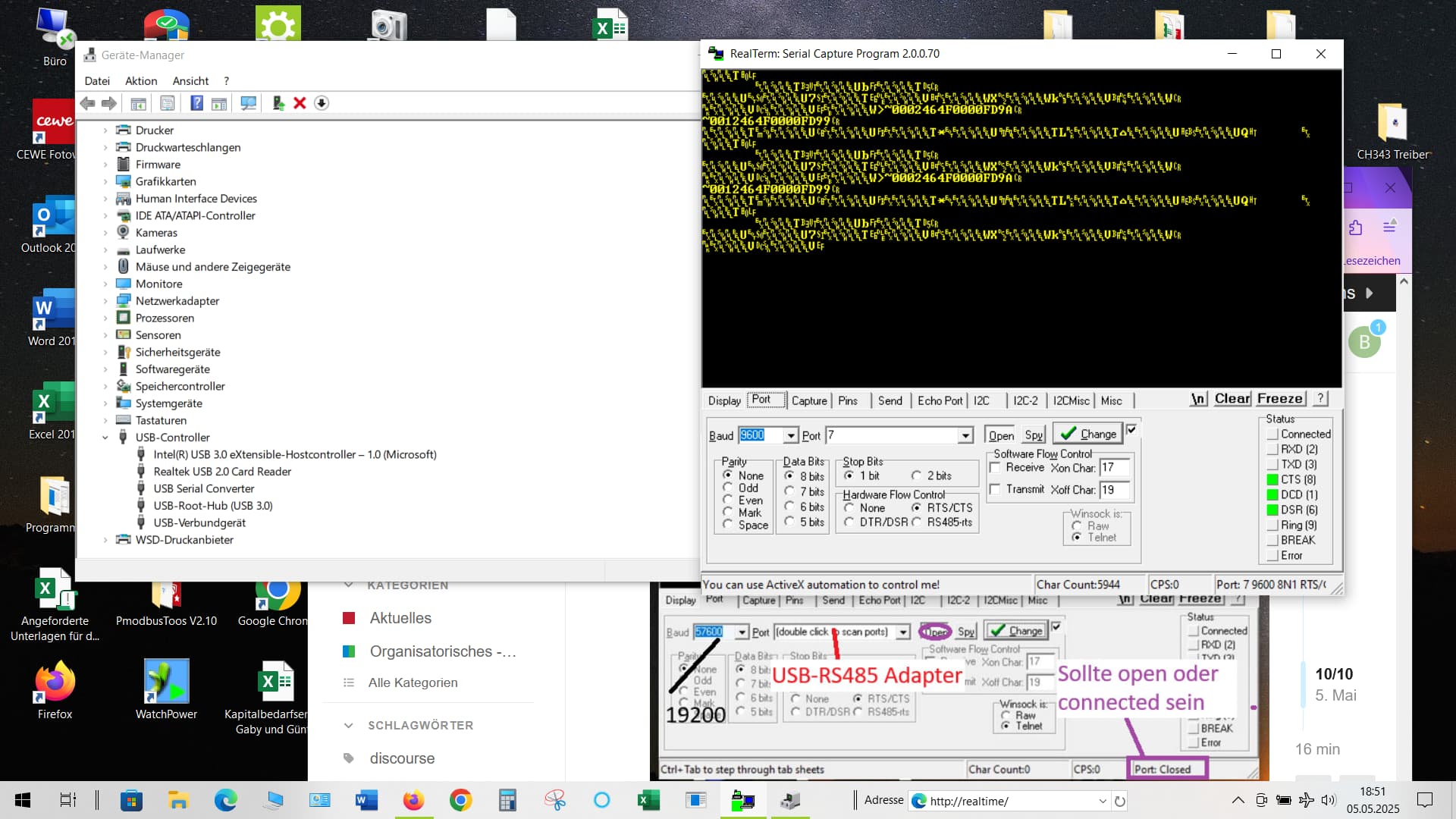Image resolution: width=1456 pixels, height=819 pixels.
Task: Open the PmodbusToos V2.10 desktop folder
Action: pos(166,604)
